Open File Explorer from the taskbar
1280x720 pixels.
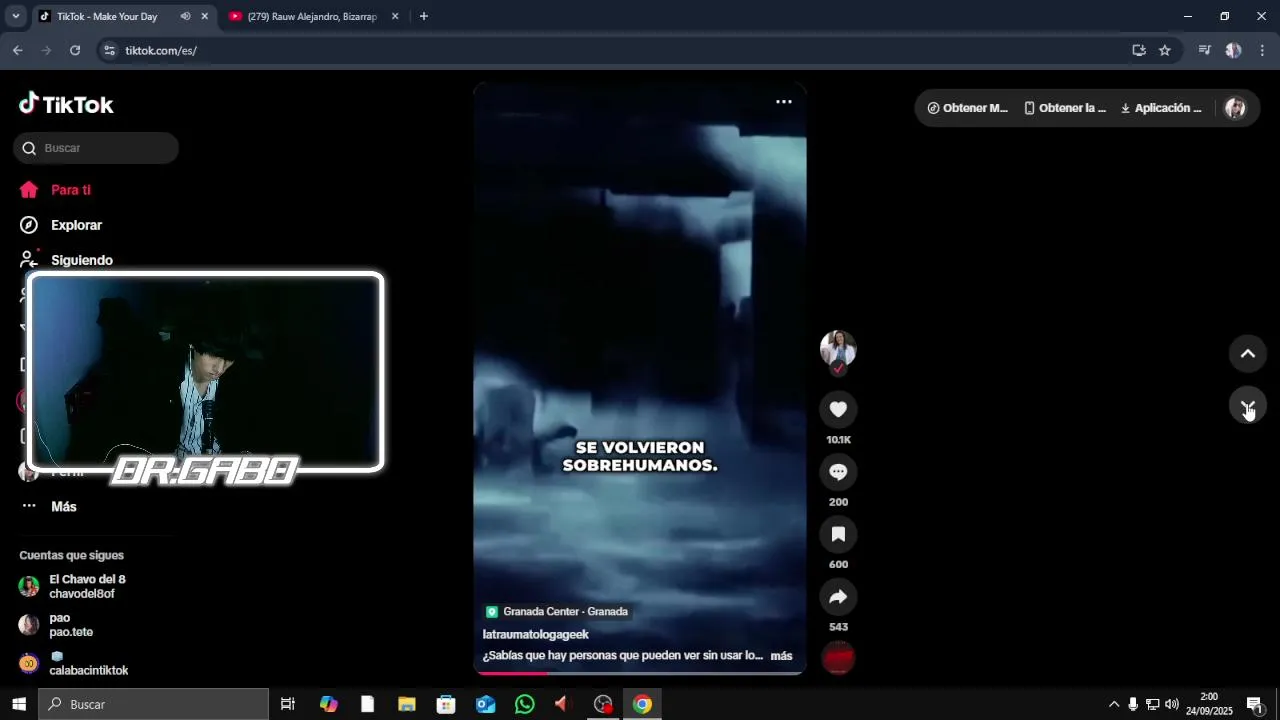407,704
